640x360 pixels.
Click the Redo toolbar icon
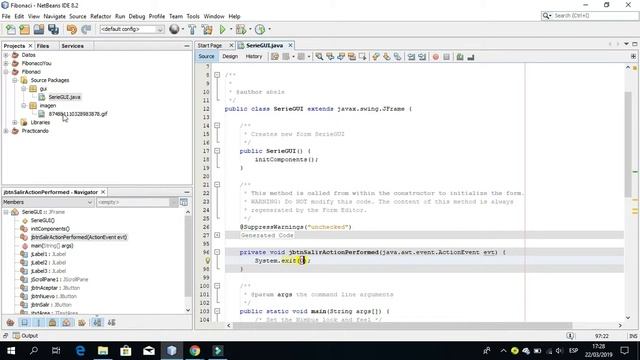pyautogui.click(x=86, y=29)
